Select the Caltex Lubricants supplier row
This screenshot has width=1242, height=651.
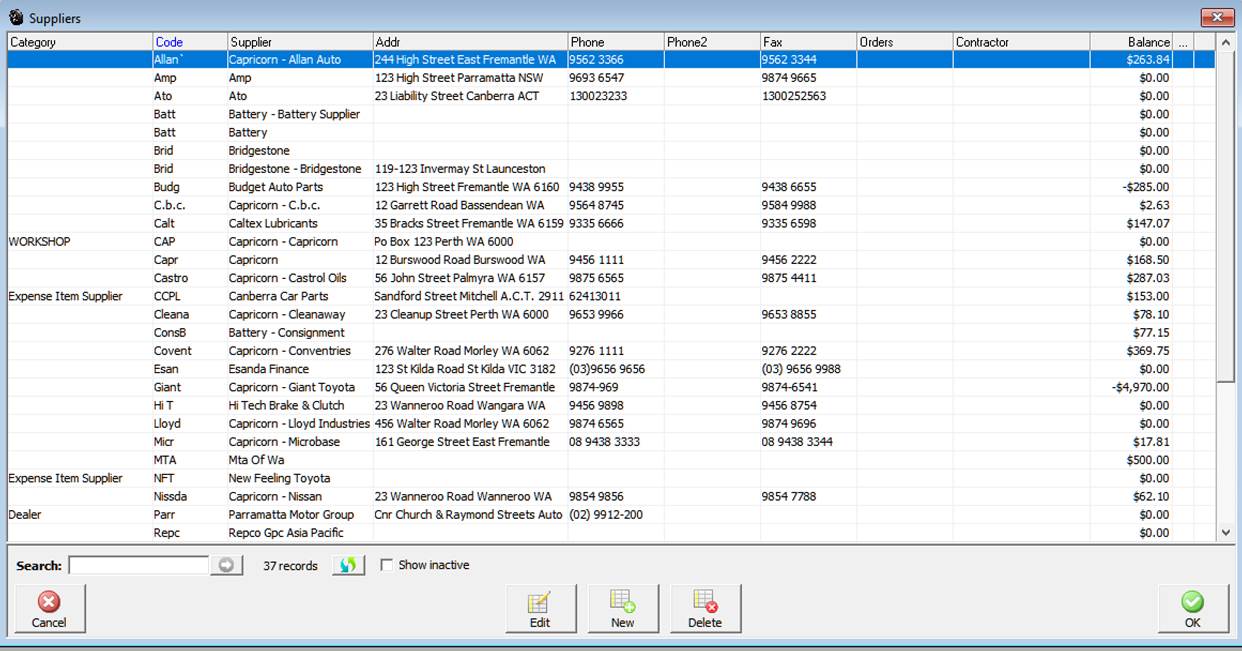coord(273,223)
